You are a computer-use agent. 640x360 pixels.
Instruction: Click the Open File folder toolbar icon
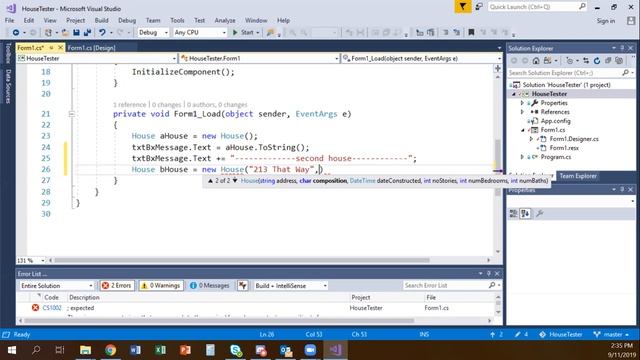(x=65, y=32)
